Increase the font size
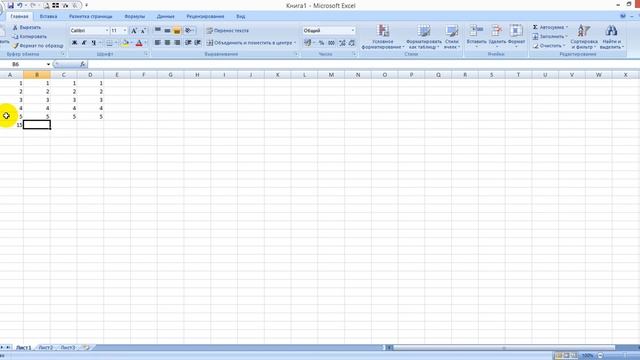 point(134,31)
